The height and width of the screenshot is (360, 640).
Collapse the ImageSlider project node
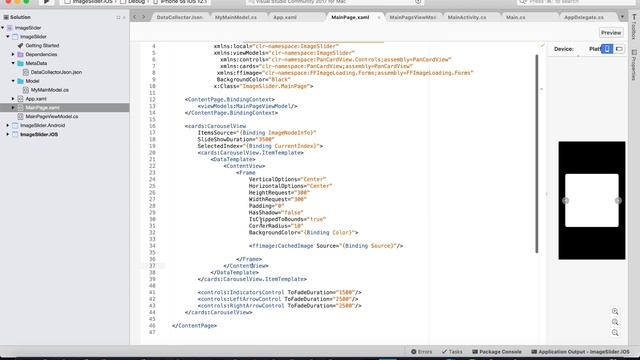pyautogui.click(x=8, y=37)
